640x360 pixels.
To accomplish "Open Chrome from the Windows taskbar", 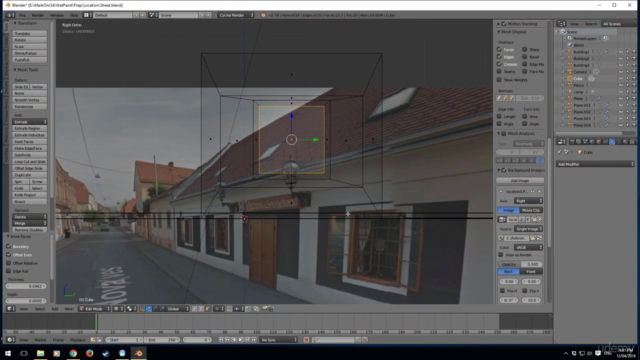I will (73, 353).
